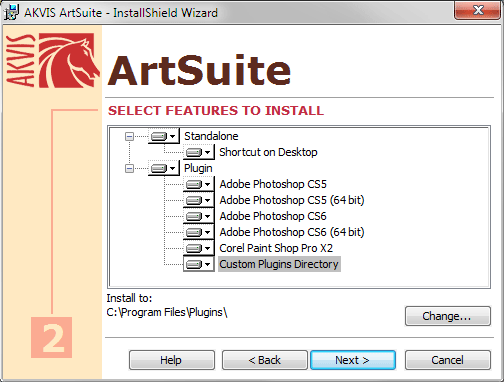Select the Adobe Photoshop CS5 item
The height and width of the screenshot is (382, 504).
[273, 184]
